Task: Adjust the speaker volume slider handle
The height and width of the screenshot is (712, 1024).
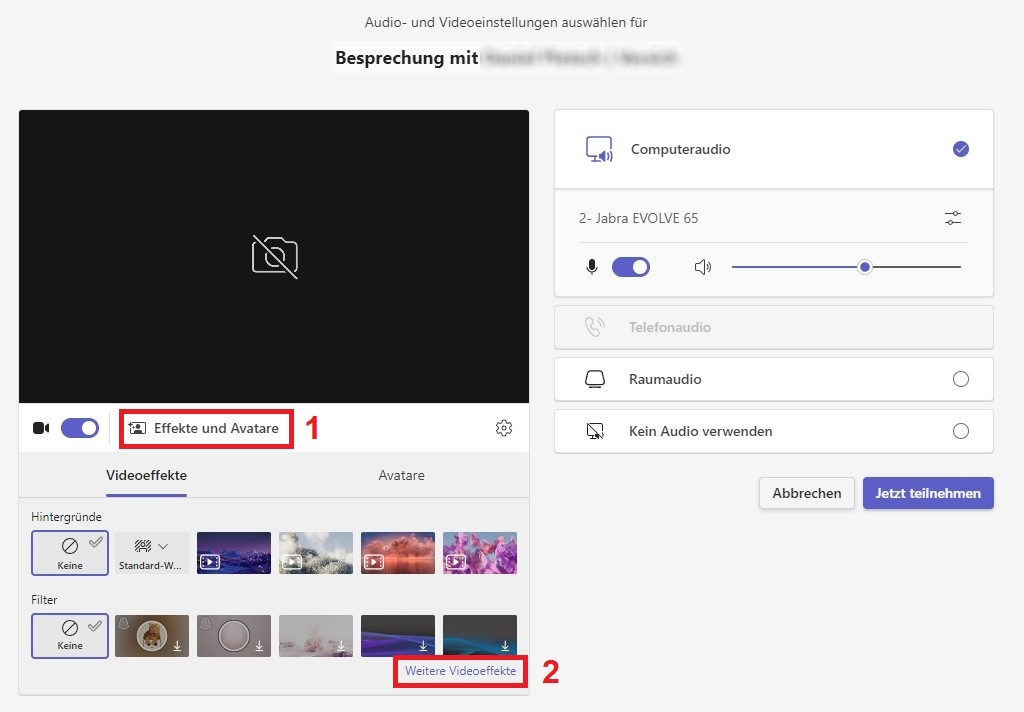Action: [865, 267]
